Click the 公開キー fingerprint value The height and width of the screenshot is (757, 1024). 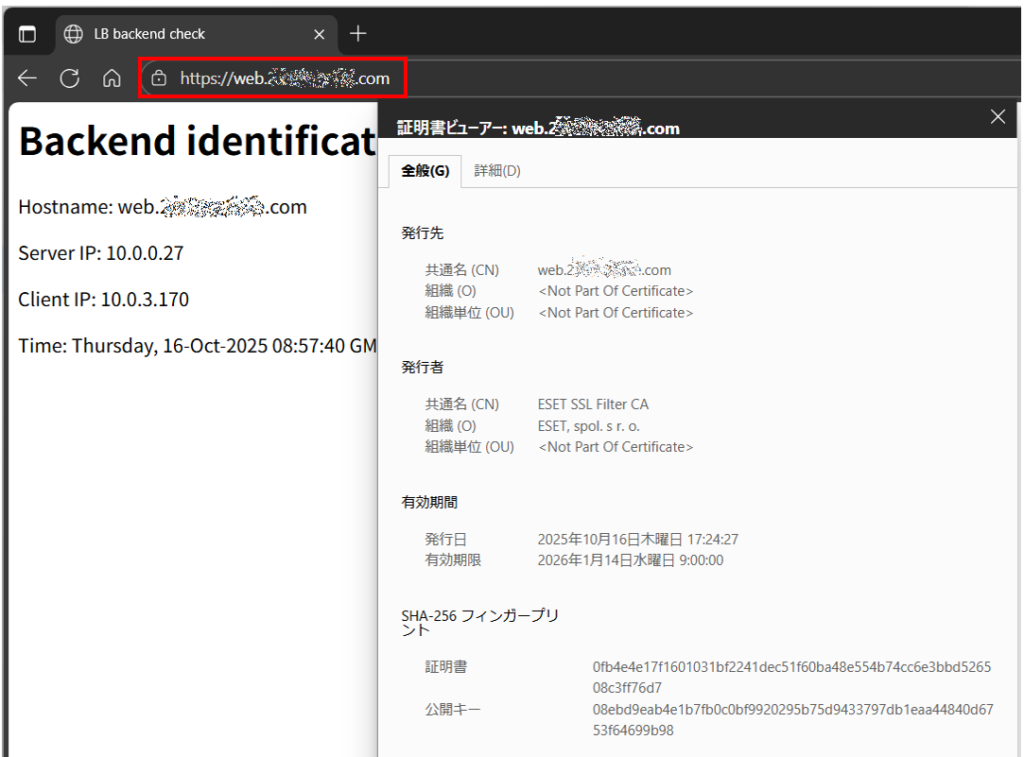[792, 719]
